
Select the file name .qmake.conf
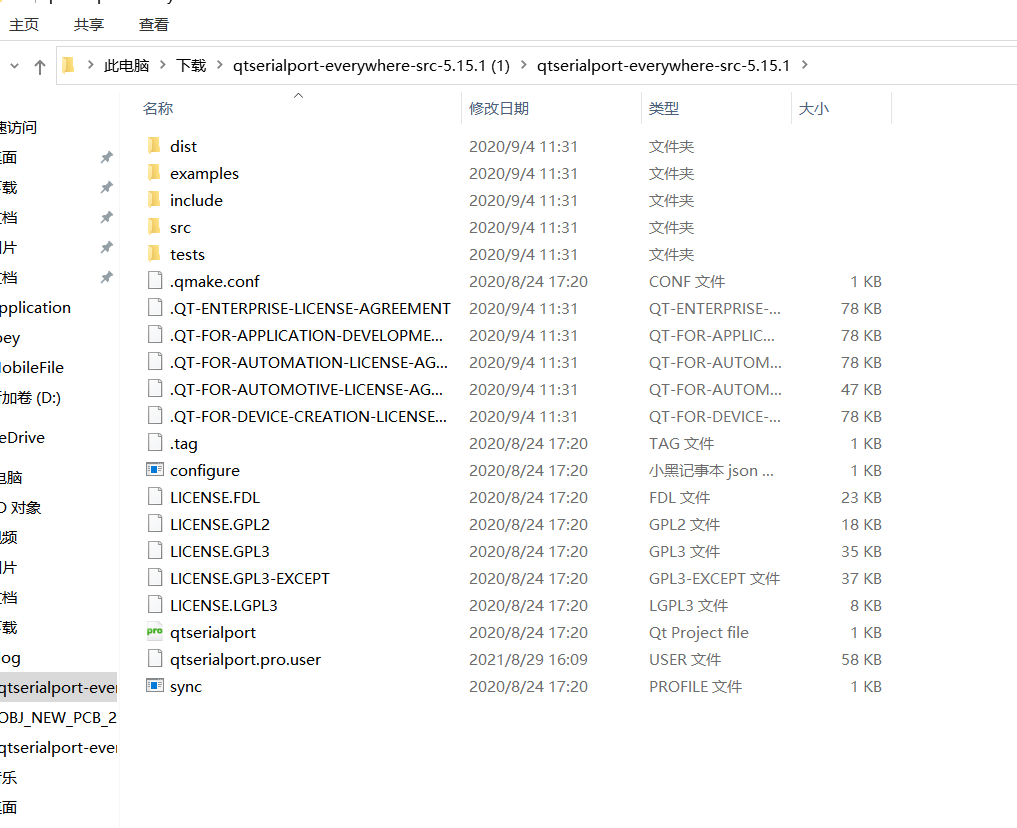[x=215, y=281]
